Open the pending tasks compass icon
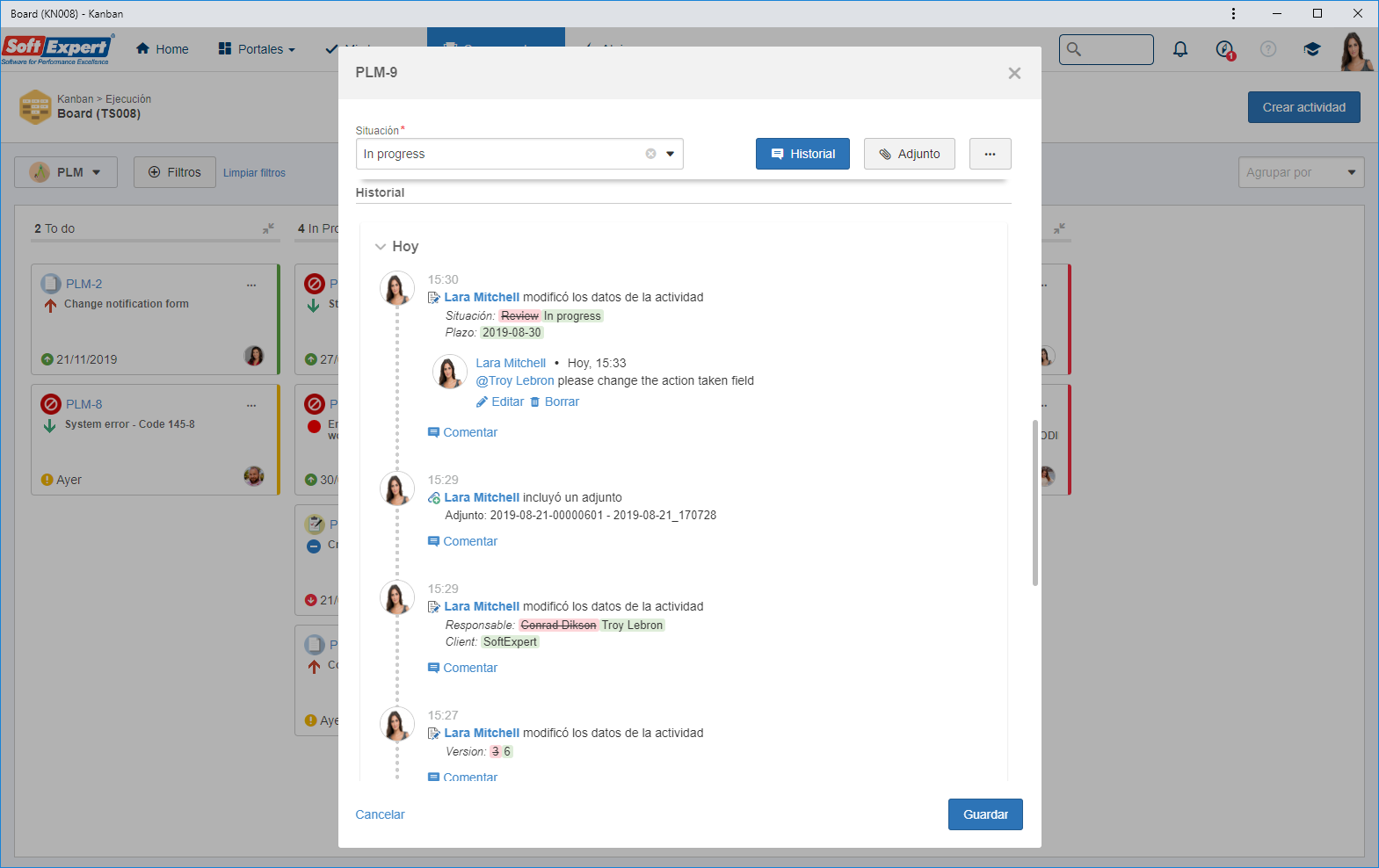 point(1224,49)
